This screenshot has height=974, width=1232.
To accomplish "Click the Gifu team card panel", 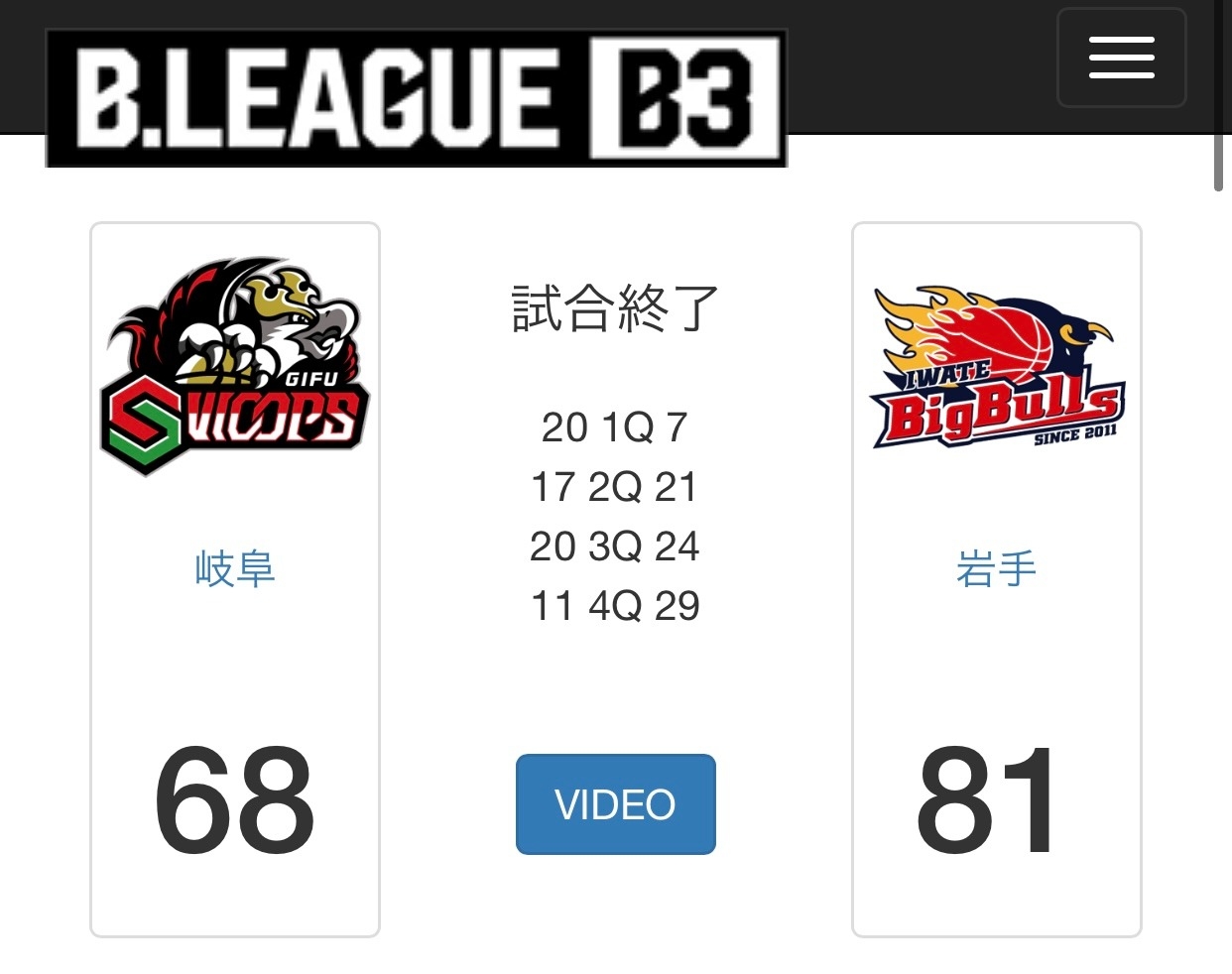I will pyautogui.click(x=235, y=579).
